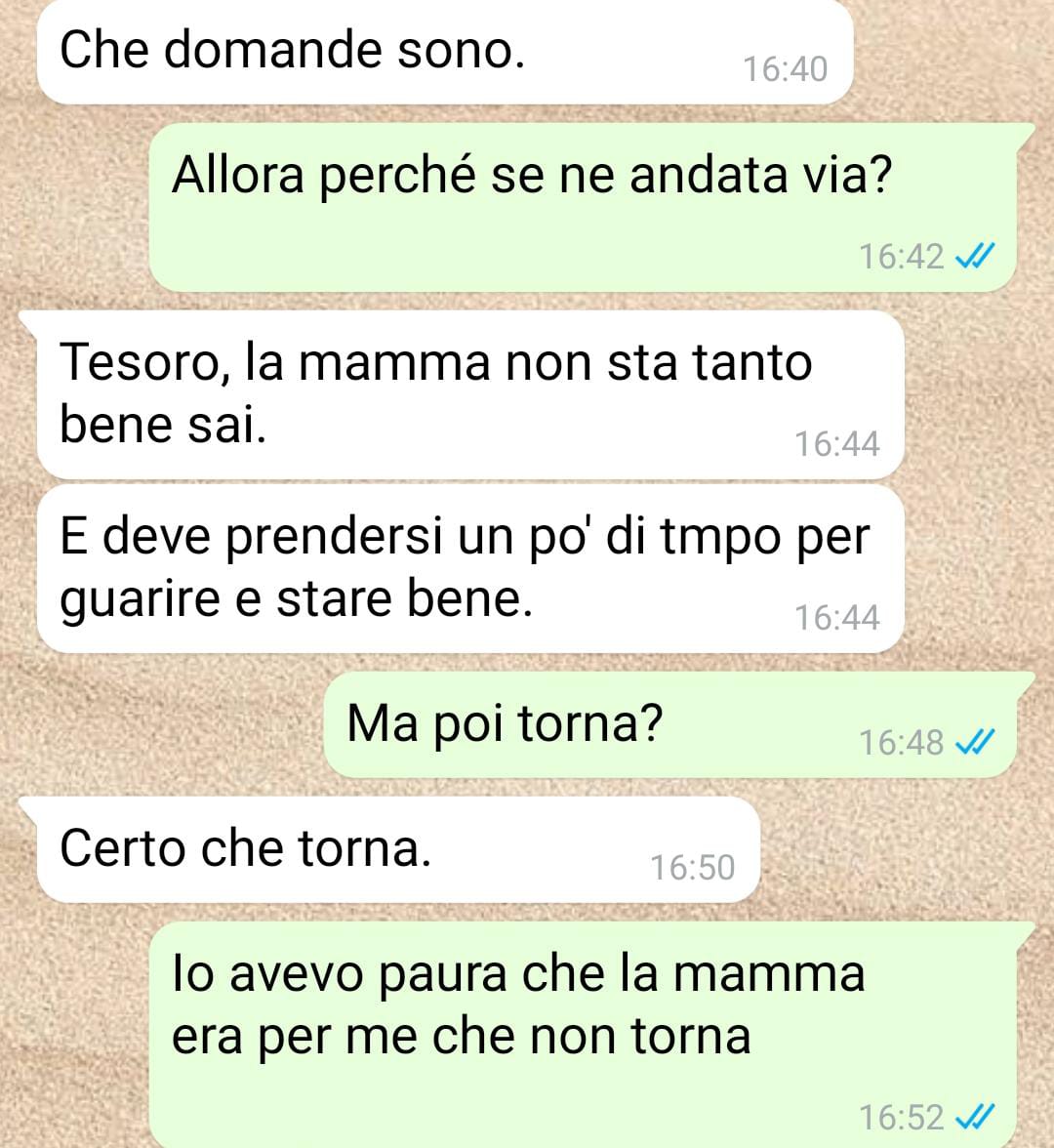This screenshot has height=1148, width=1054.
Task: Click the 16:40 timestamp
Action: (786, 69)
